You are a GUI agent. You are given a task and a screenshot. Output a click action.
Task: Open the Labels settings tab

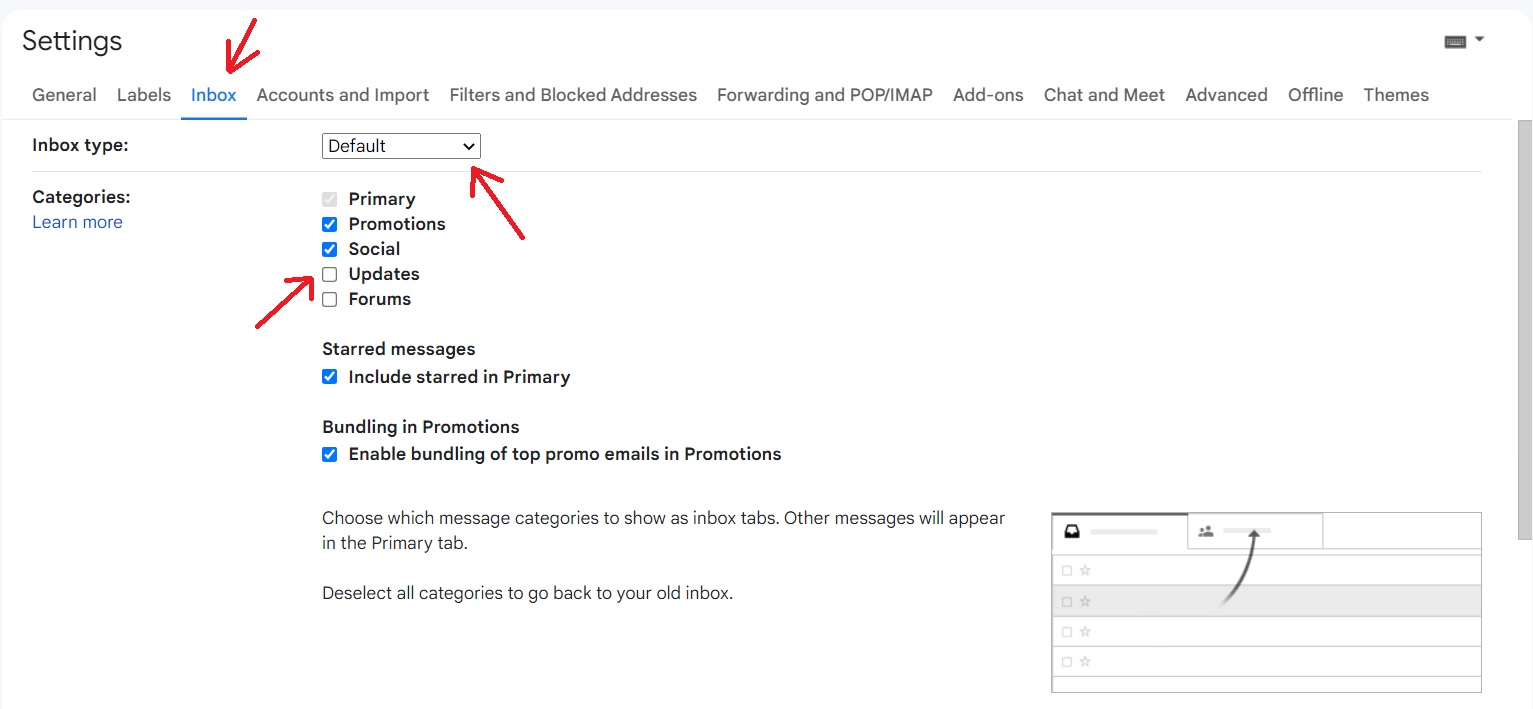pos(144,95)
